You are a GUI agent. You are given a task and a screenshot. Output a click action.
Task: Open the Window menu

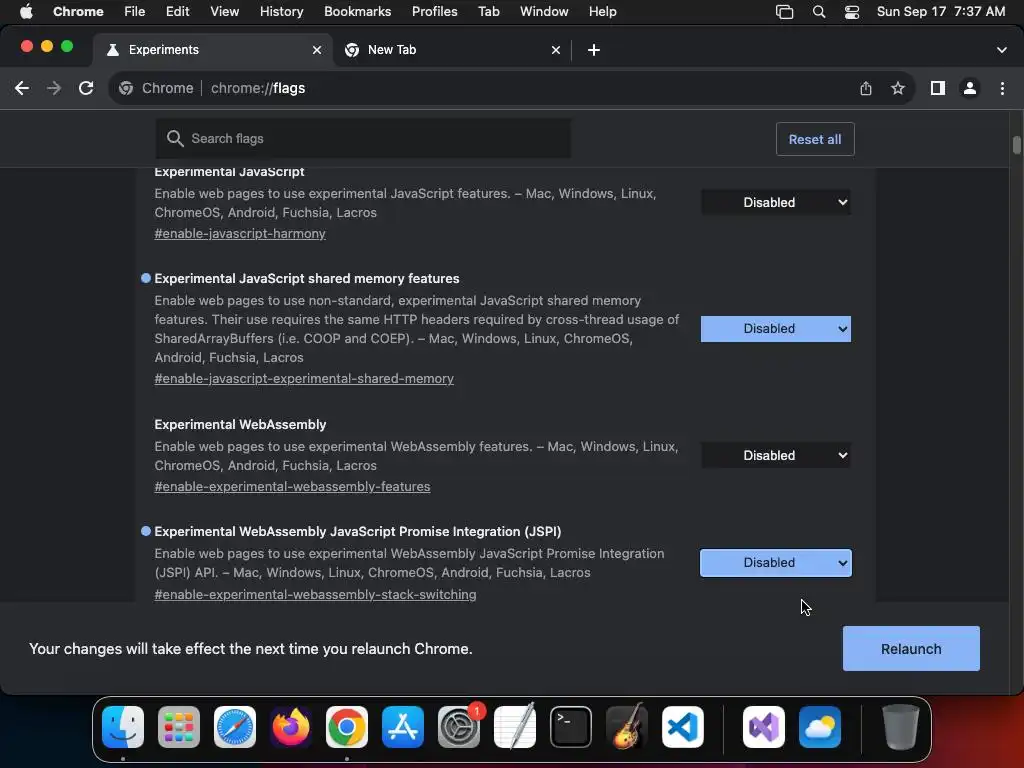pyautogui.click(x=544, y=12)
